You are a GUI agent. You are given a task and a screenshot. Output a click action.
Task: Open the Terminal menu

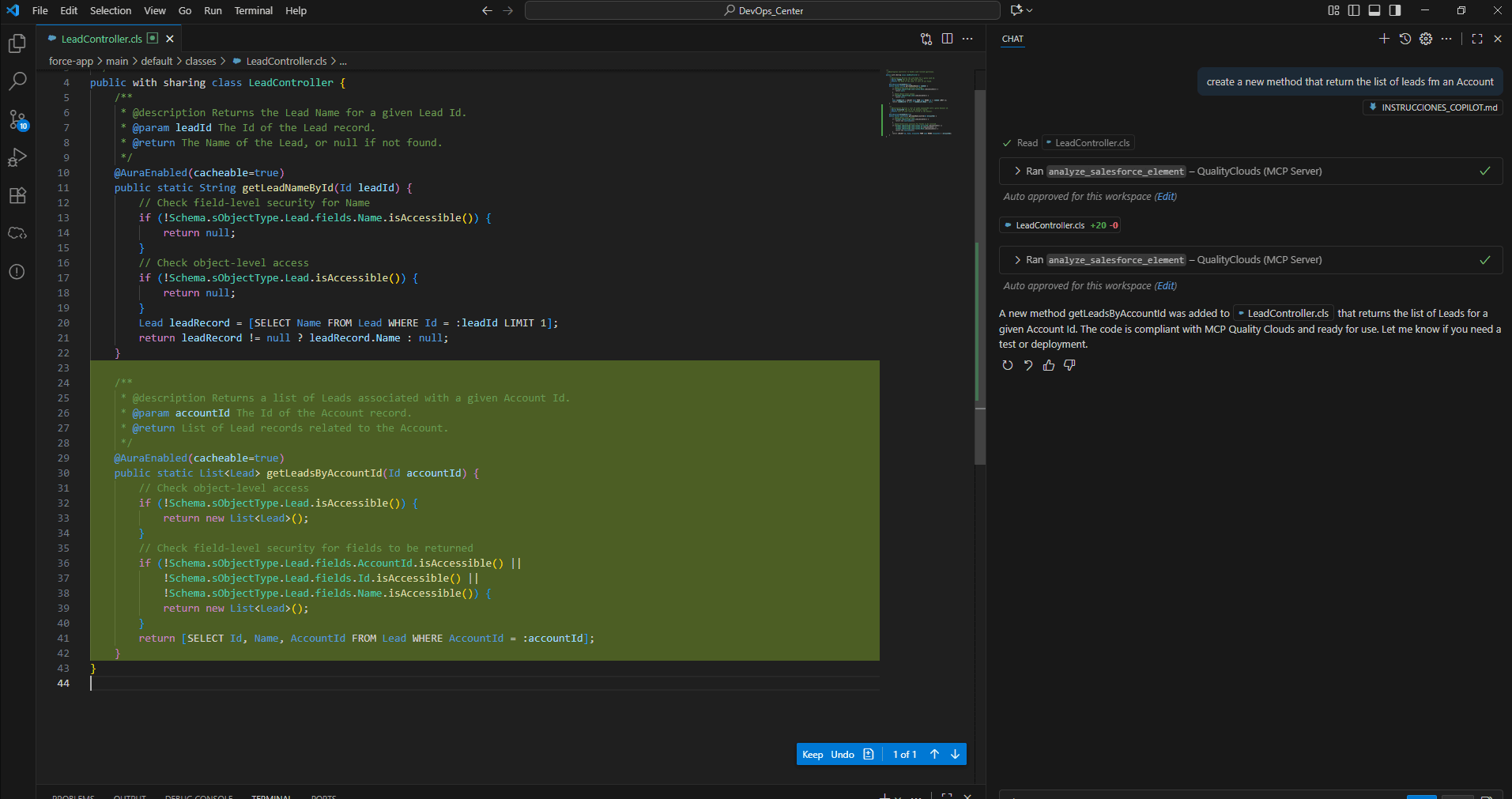(x=253, y=10)
